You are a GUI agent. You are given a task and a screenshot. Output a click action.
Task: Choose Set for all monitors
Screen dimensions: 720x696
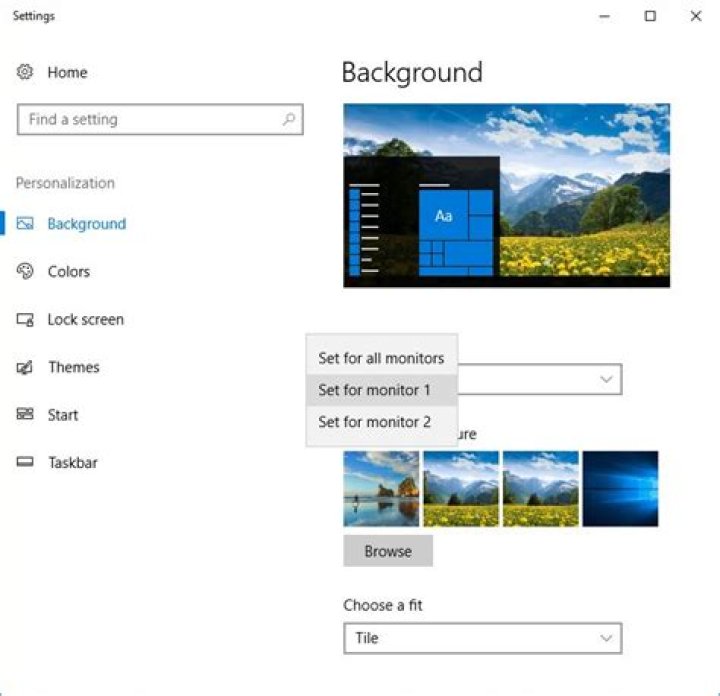[382, 358]
